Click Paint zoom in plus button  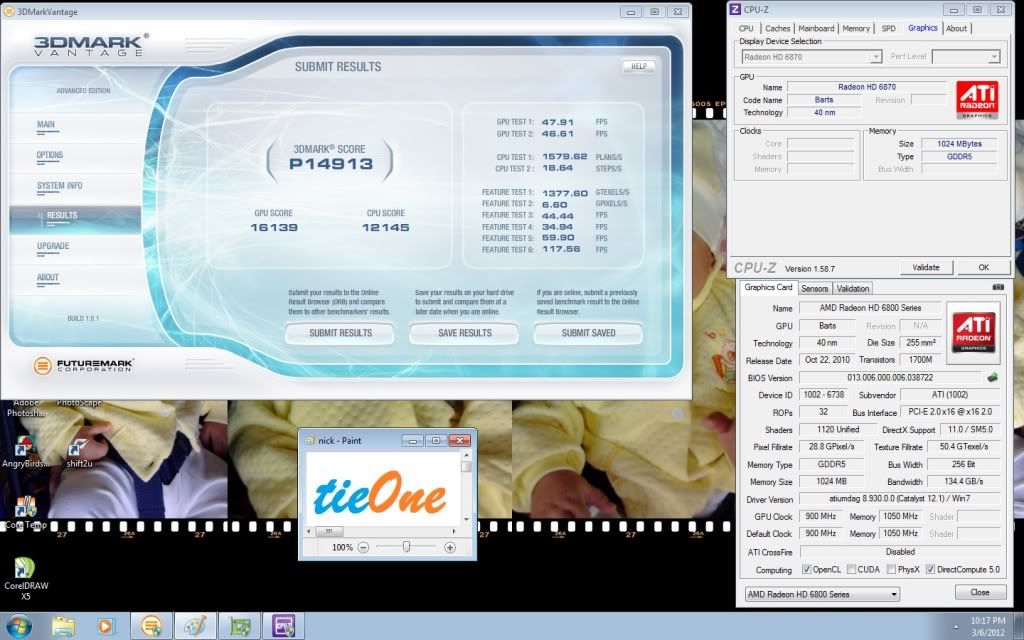click(x=450, y=547)
